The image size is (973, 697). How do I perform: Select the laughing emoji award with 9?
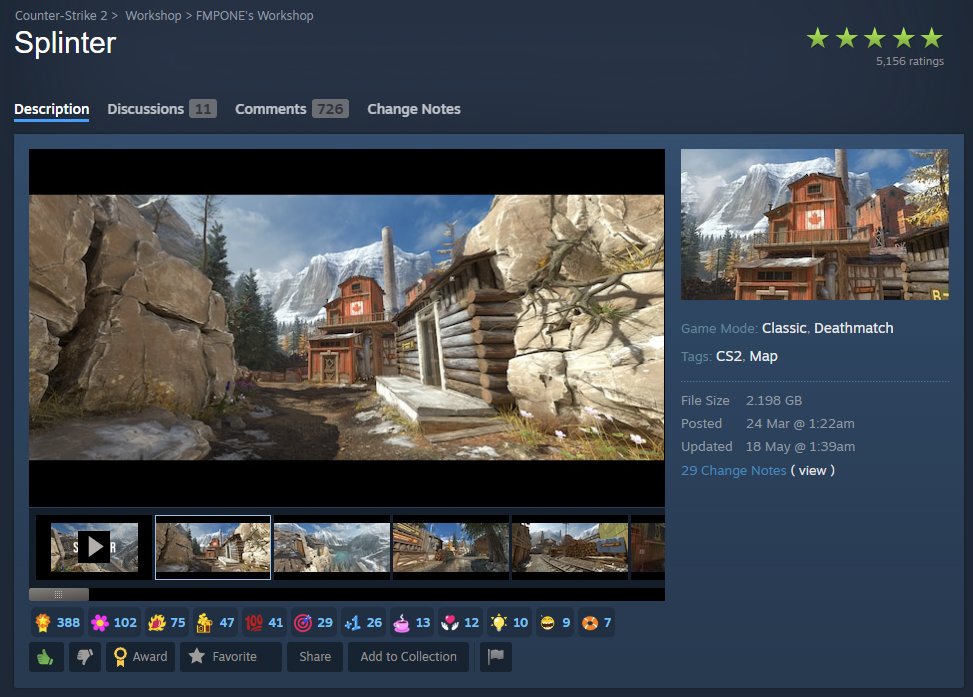[x=555, y=623]
